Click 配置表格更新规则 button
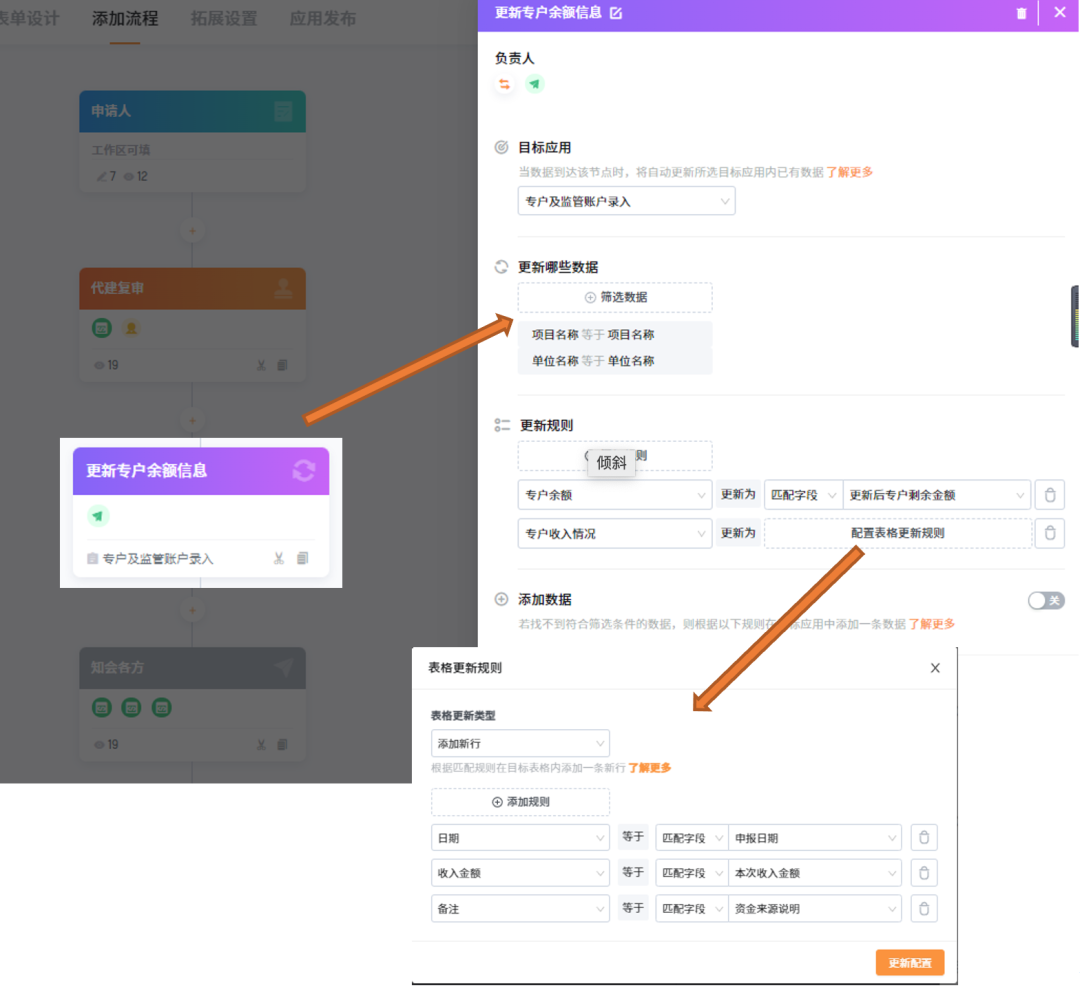Image resolution: width=1080 pixels, height=990 pixels. tap(897, 533)
